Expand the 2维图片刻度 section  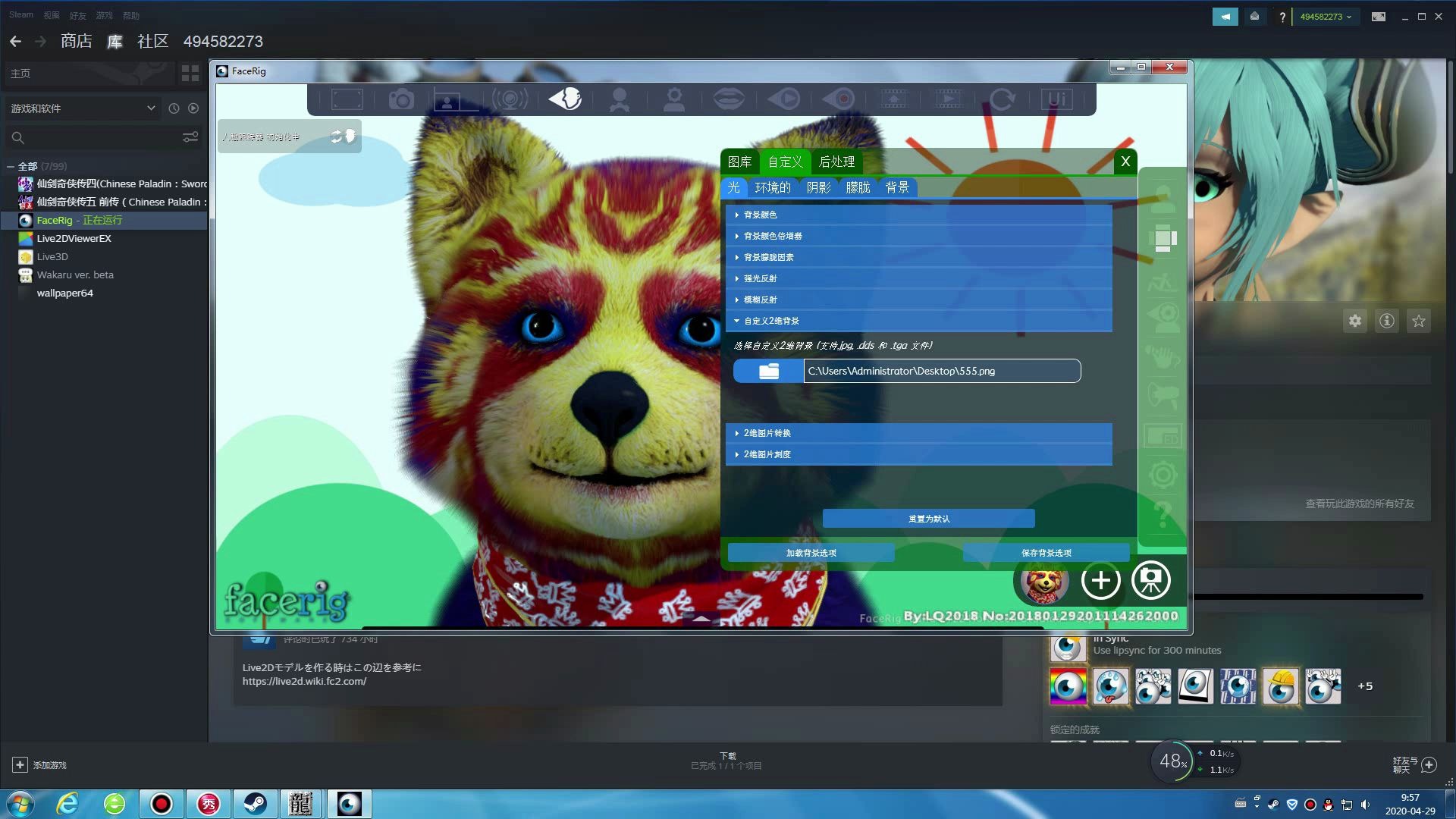(x=919, y=454)
